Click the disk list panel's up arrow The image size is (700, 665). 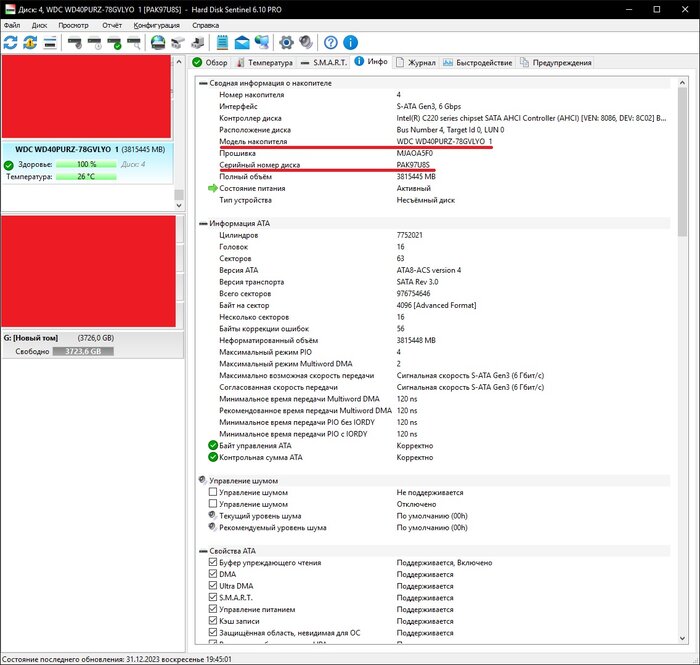pyautogui.click(x=179, y=62)
